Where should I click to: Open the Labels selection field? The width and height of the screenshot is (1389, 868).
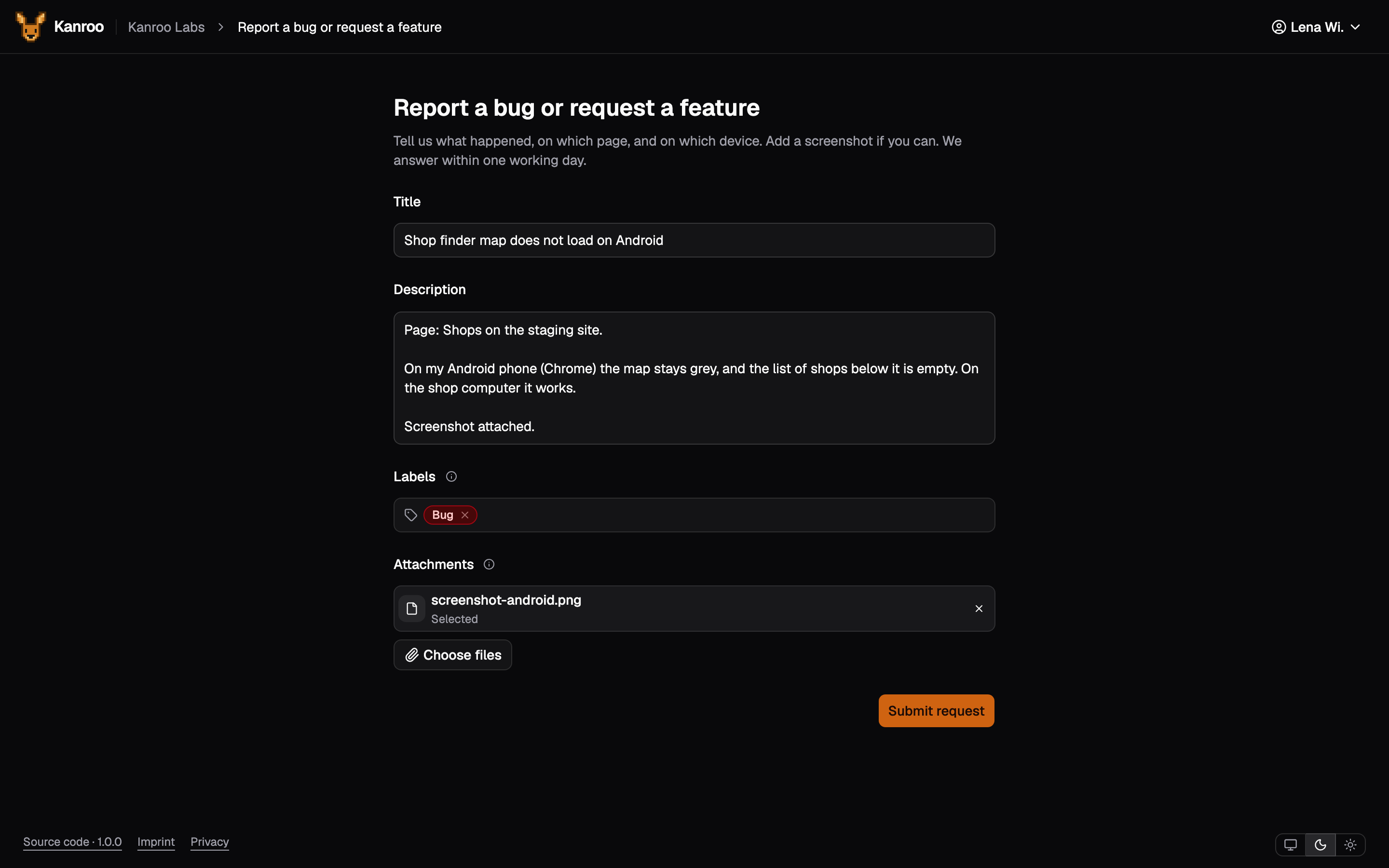click(694, 515)
